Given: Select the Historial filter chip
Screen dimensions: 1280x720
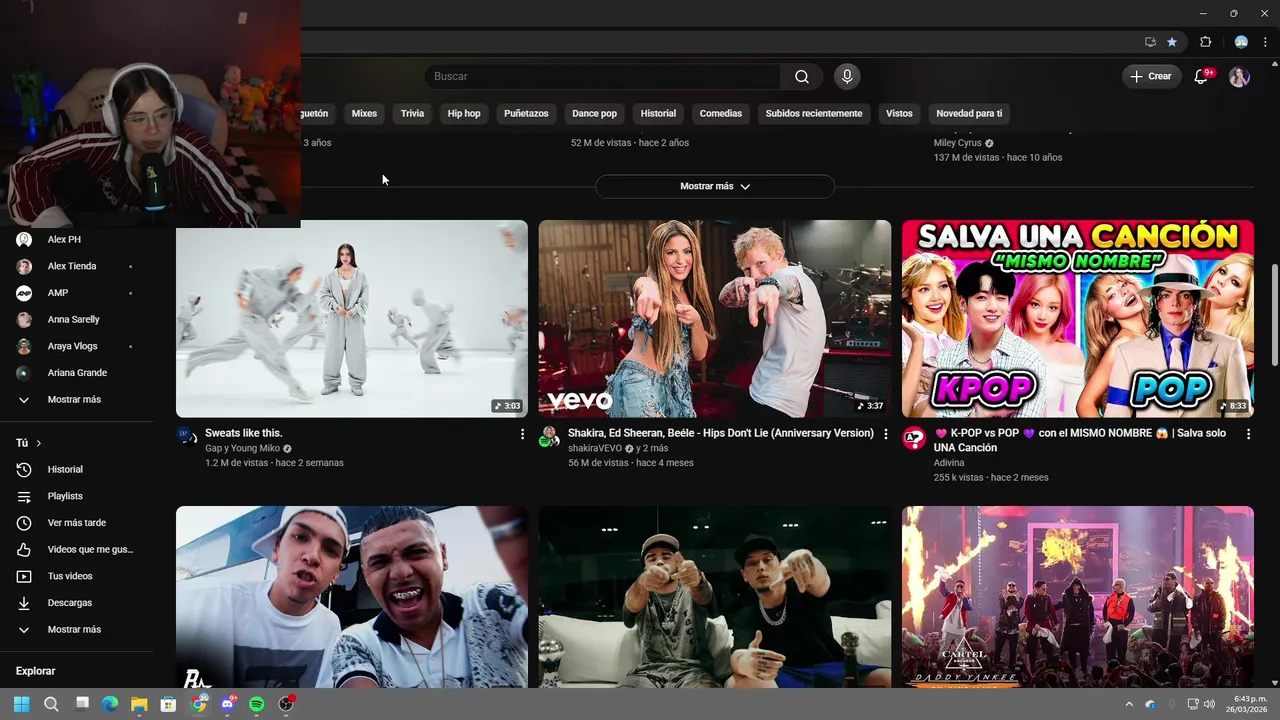Looking at the screenshot, I should tap(658, 113).
